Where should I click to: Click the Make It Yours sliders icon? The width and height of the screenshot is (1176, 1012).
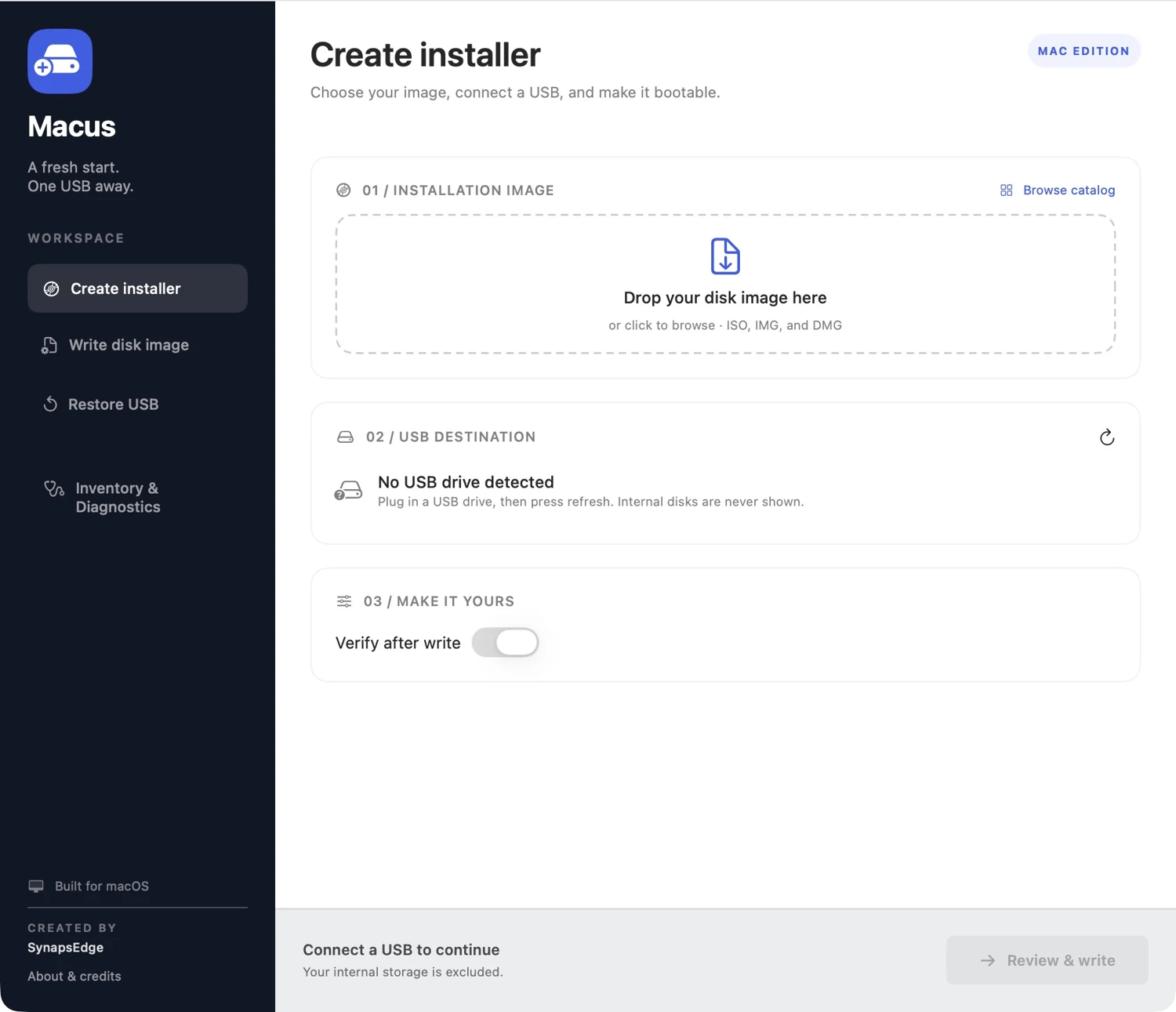pyautogui.click(x=344, y=601)
